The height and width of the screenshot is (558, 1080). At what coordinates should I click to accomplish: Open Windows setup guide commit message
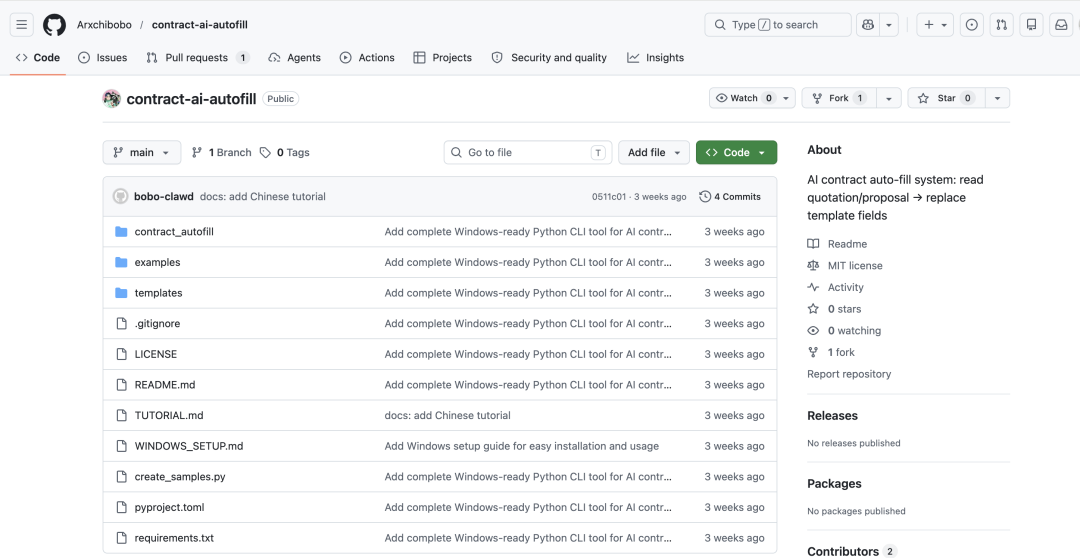click(x=521, y=446)
